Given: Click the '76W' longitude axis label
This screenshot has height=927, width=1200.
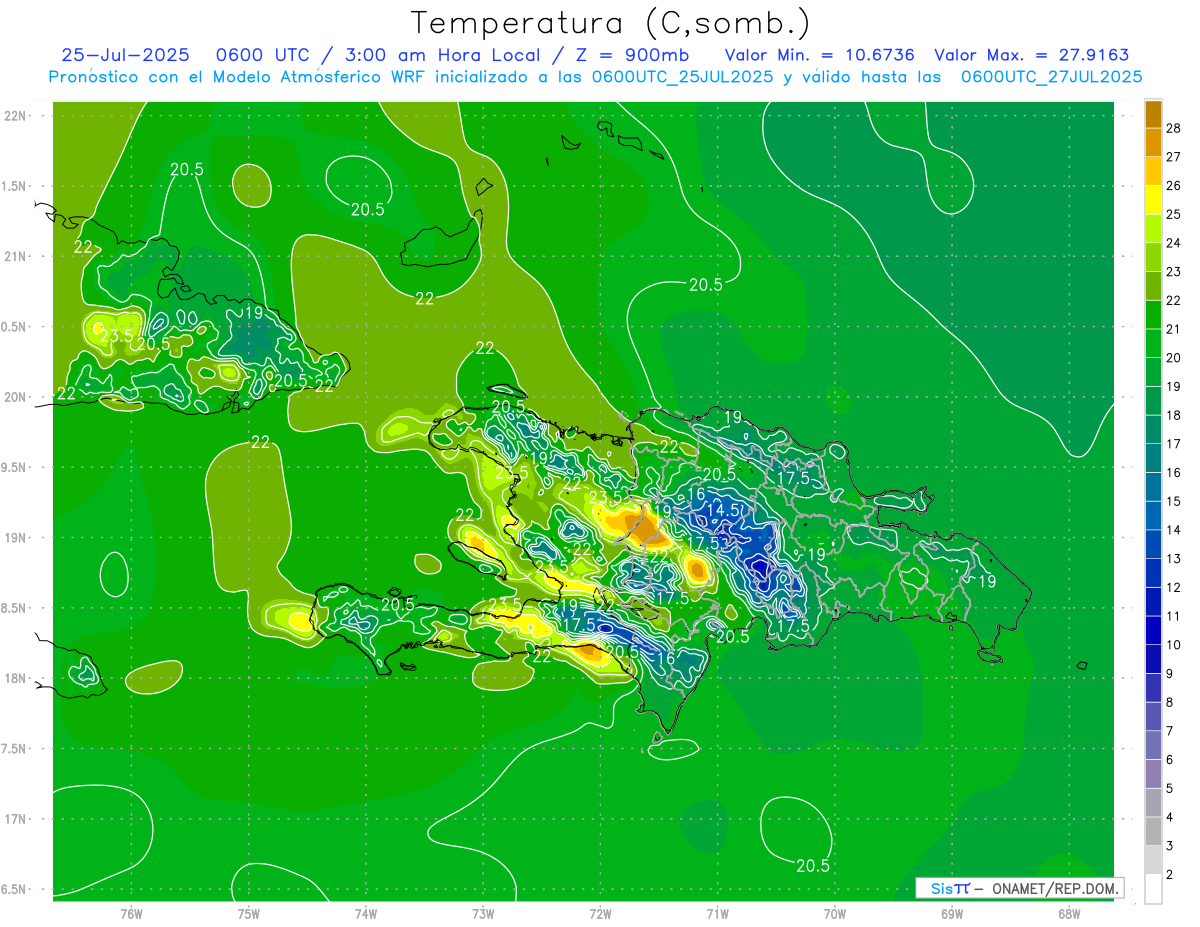Looking at the screenshot, I should (131, 913).
